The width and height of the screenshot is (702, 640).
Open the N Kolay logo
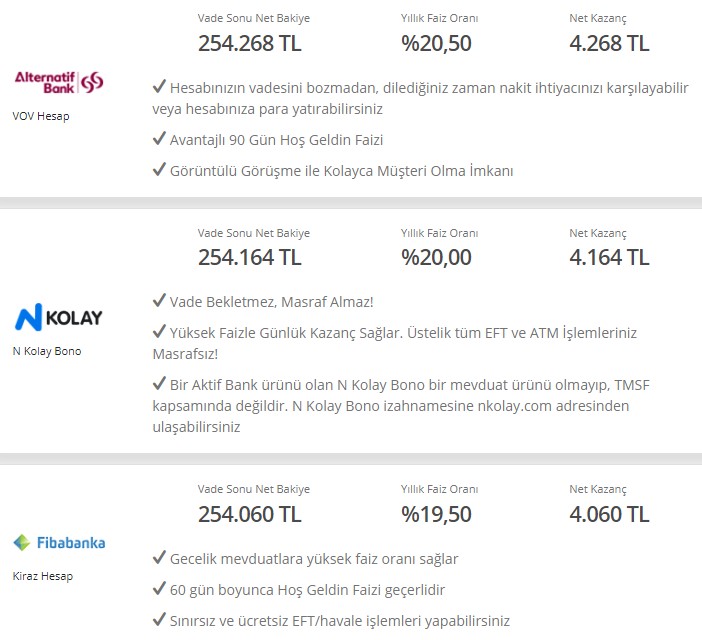click(59, 317)
